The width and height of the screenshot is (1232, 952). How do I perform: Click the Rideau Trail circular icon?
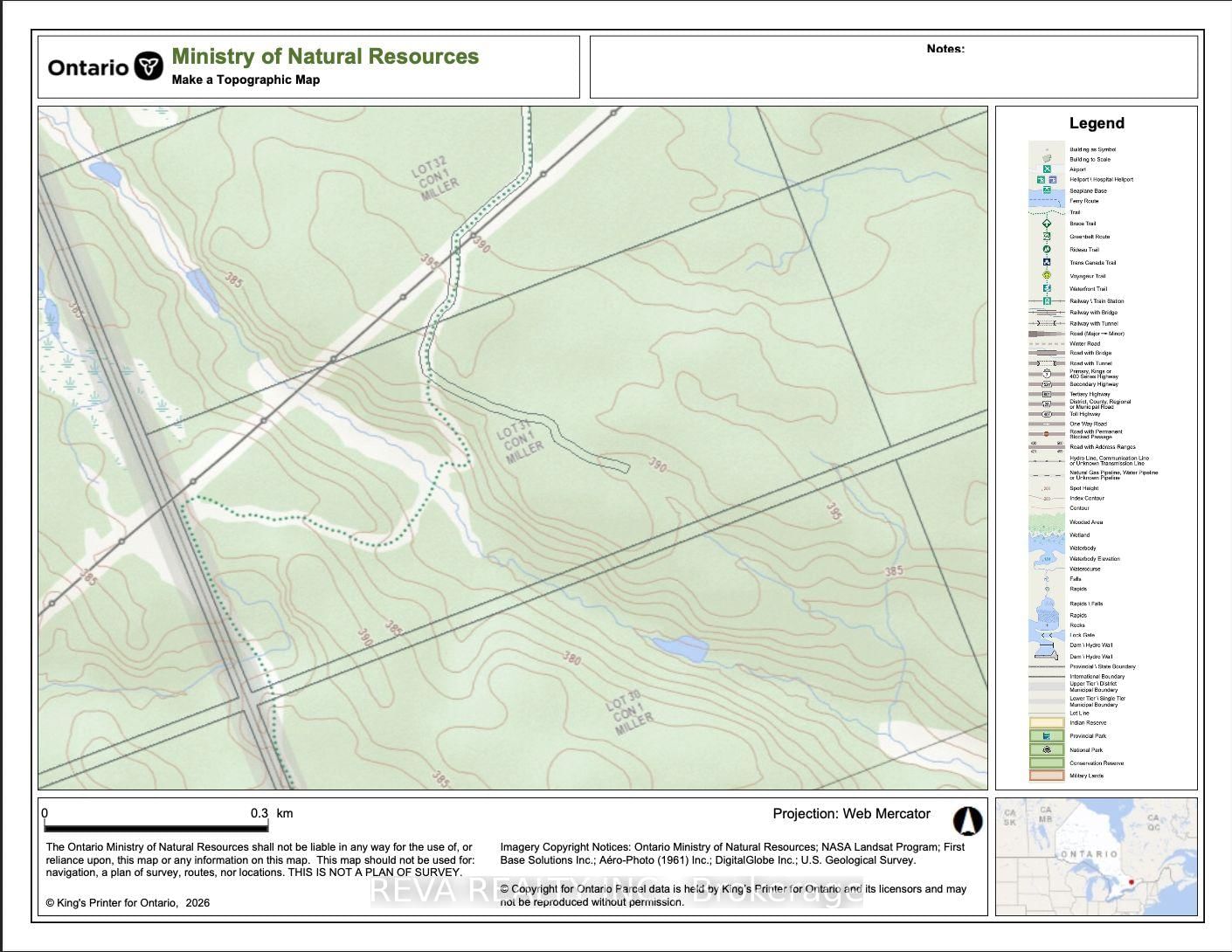coord(1047,249)
